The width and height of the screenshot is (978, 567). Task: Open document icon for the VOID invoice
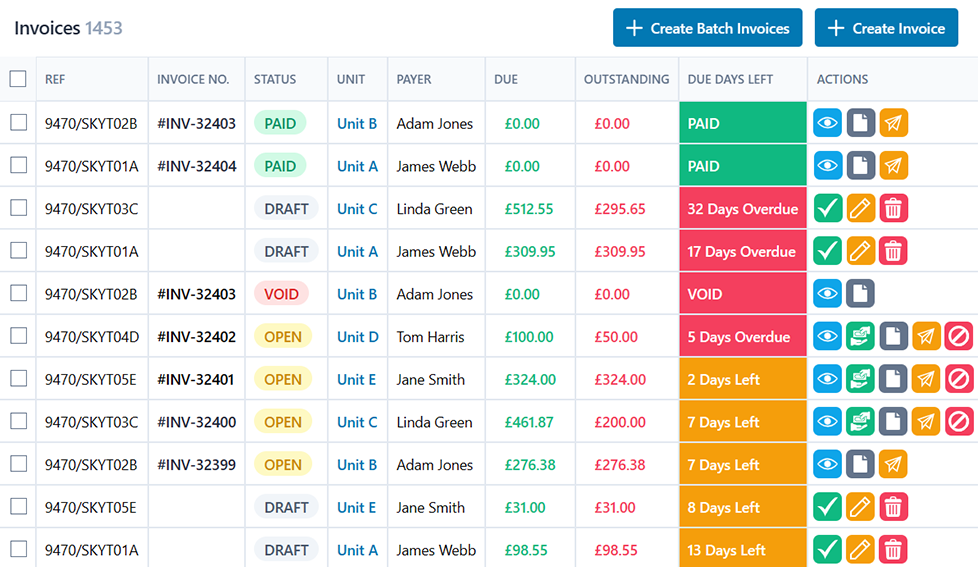860,294
